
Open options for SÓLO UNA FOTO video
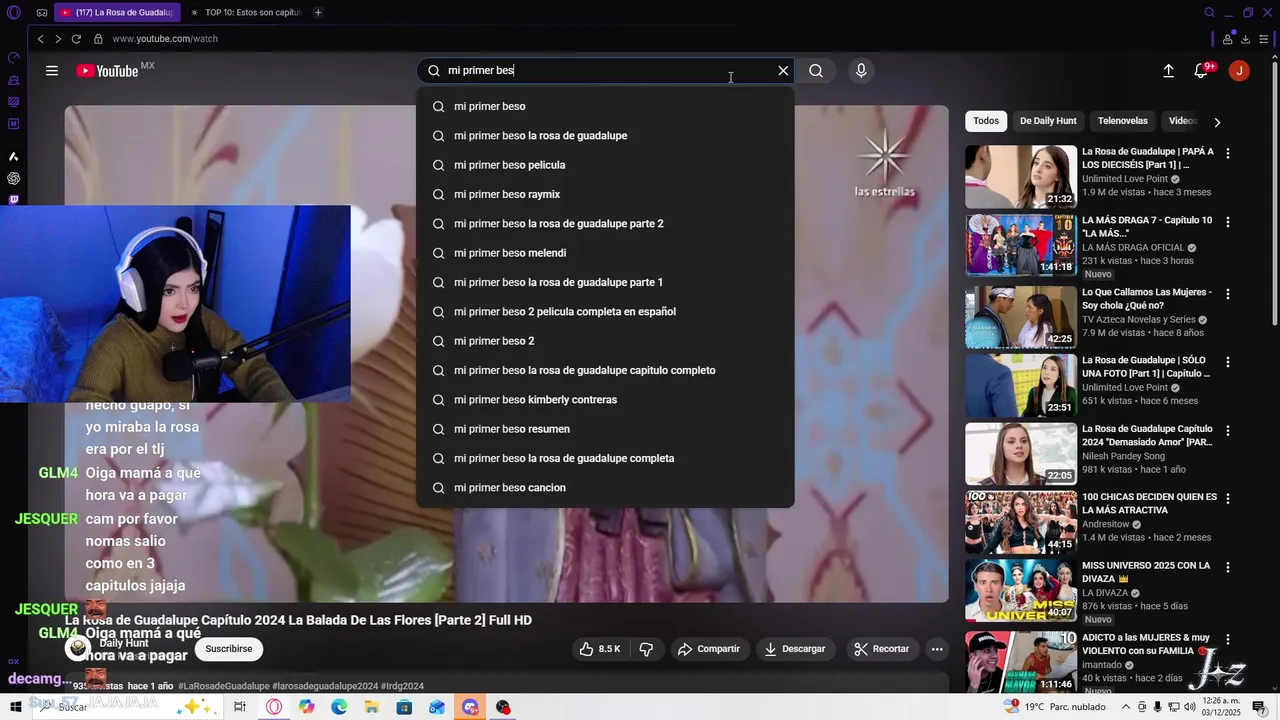tap(1228, 362)
